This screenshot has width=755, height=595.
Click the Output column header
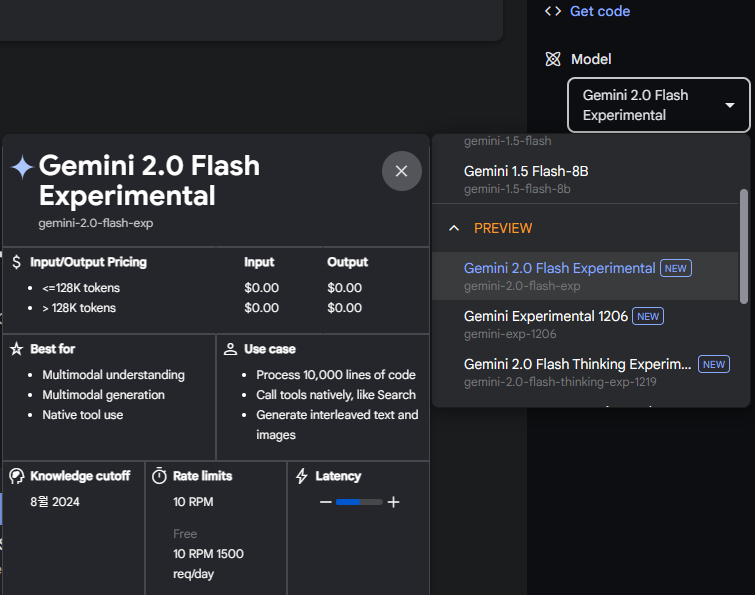pos(348,262)
